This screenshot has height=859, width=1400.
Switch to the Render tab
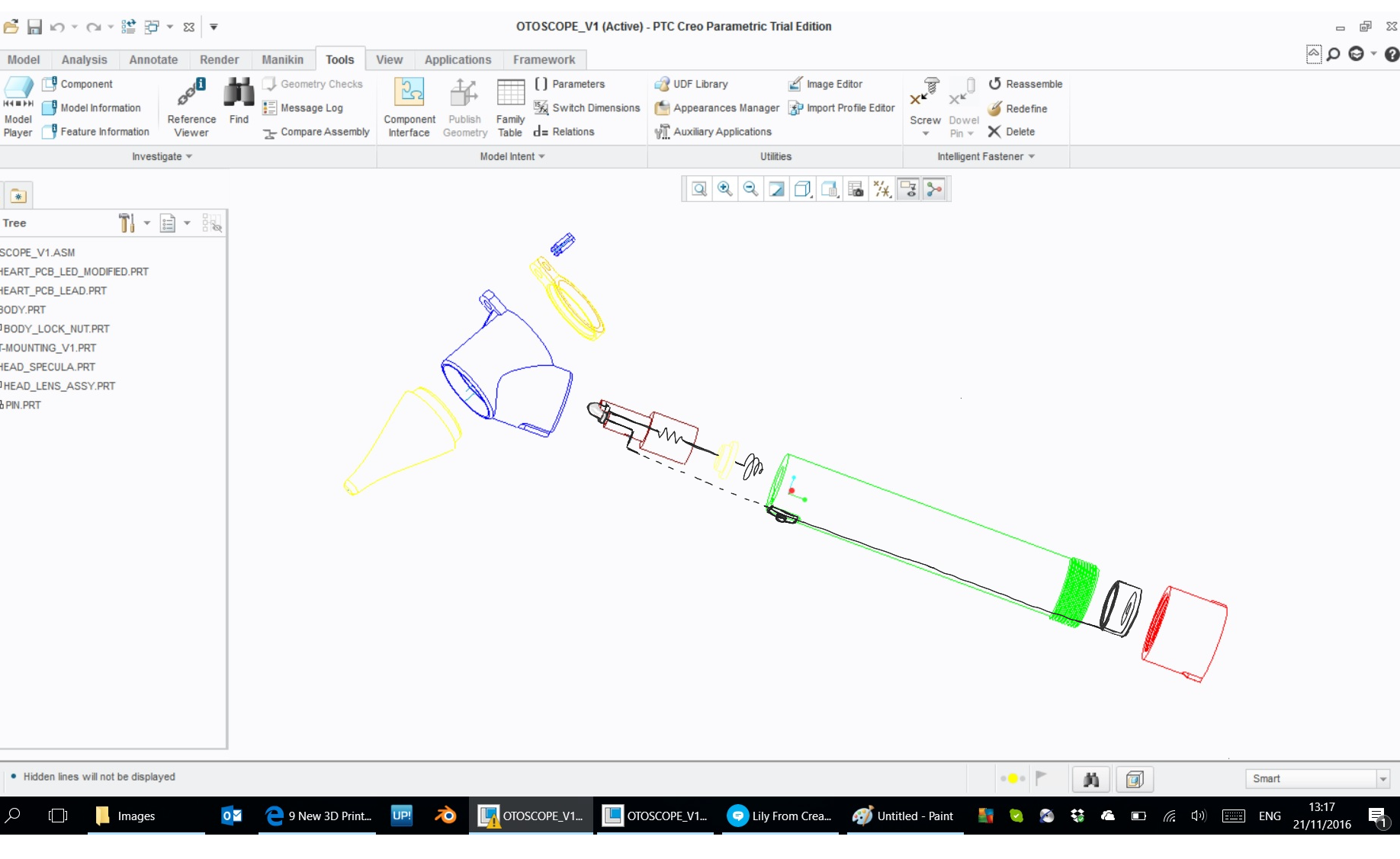click(x=219, y=59)
